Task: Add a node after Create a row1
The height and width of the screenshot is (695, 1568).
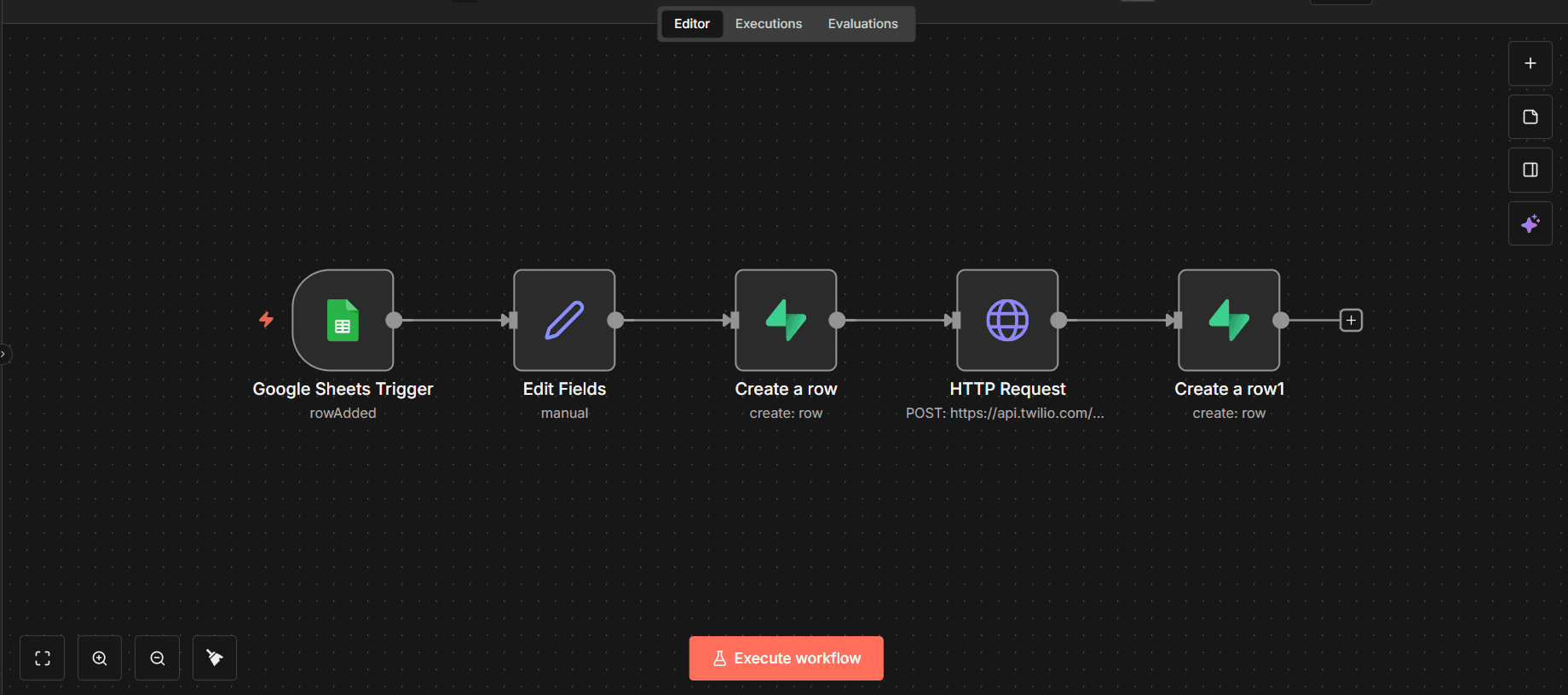Action: (1351, 320)
